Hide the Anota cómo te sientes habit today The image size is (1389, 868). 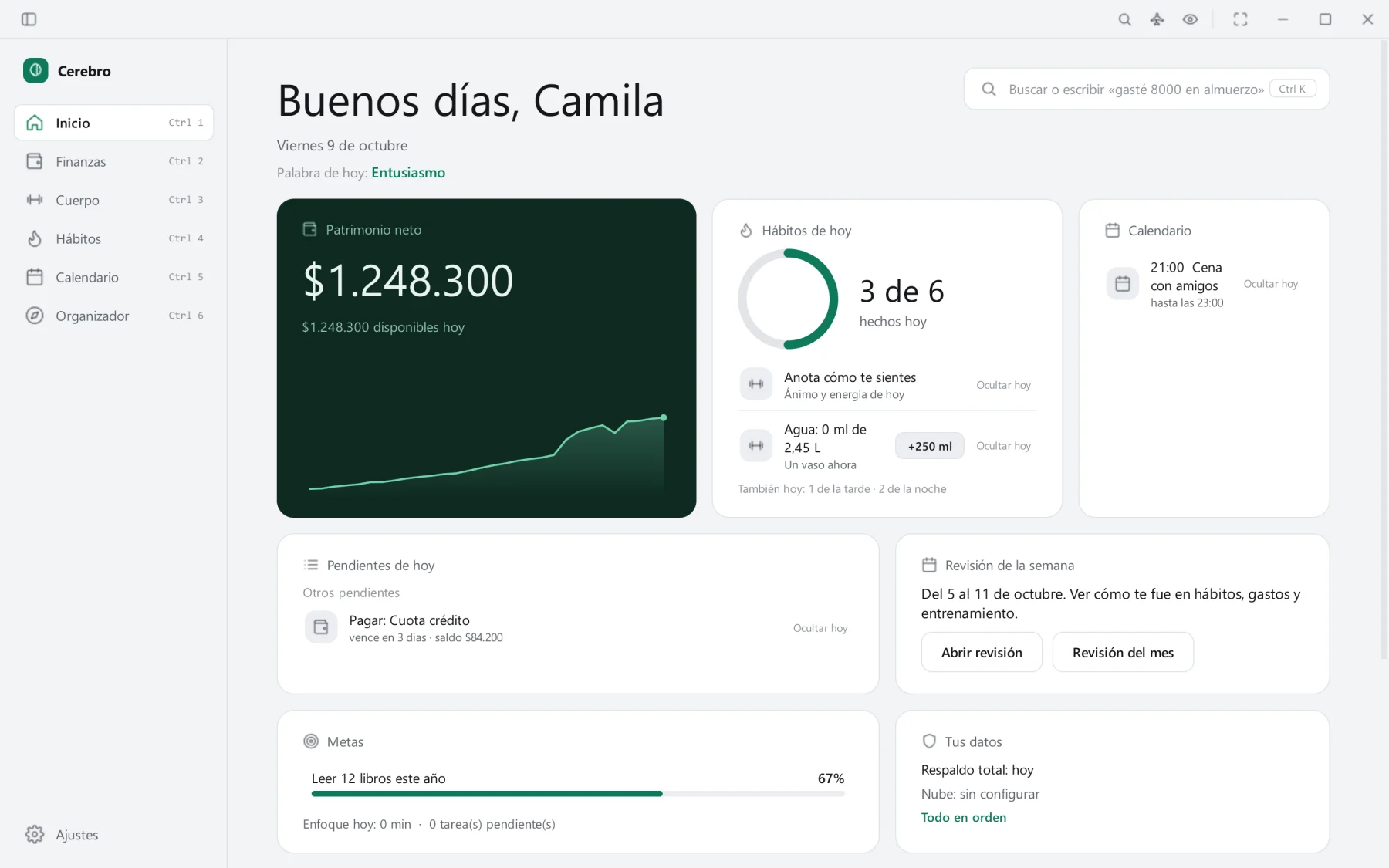pyautogui.click(x=1003, y=385)
